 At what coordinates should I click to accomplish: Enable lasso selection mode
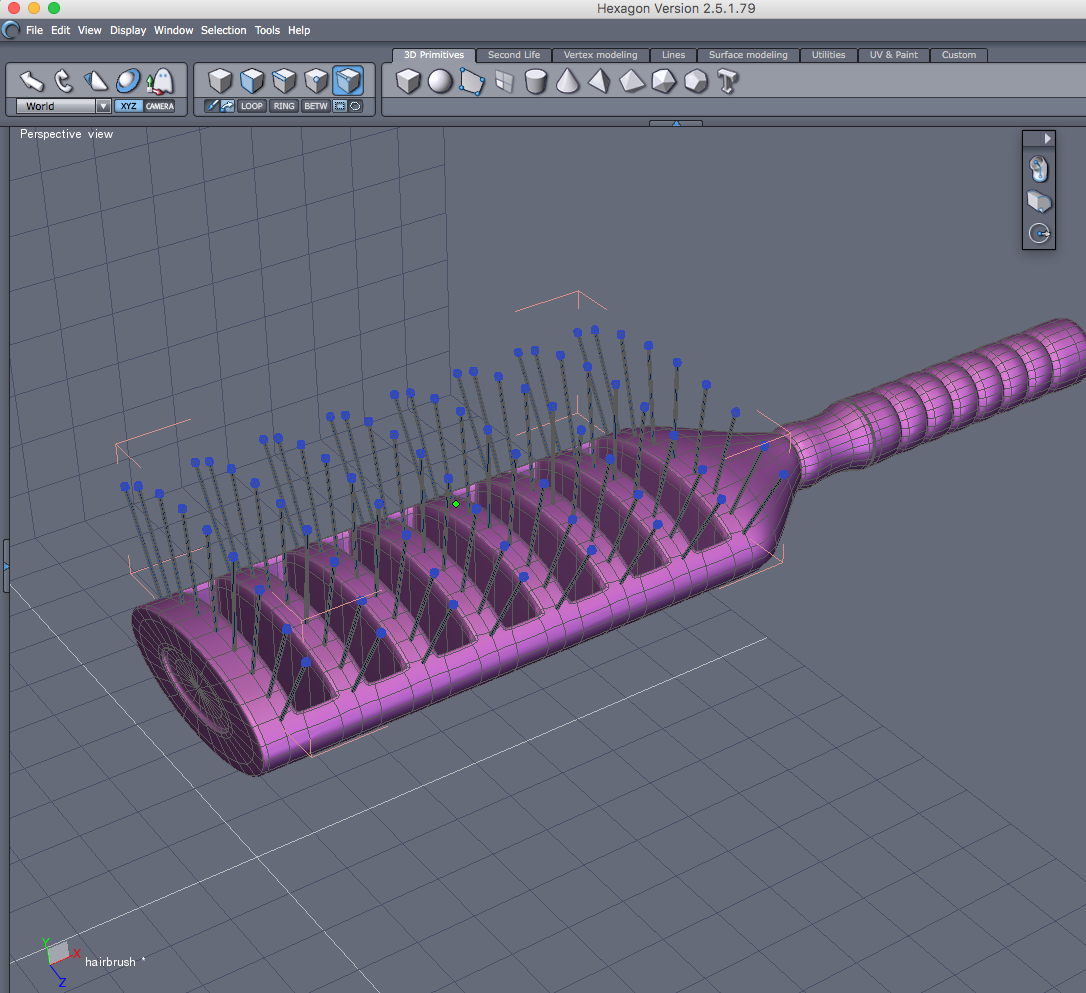pyautogui.click(x=355, y=106)
